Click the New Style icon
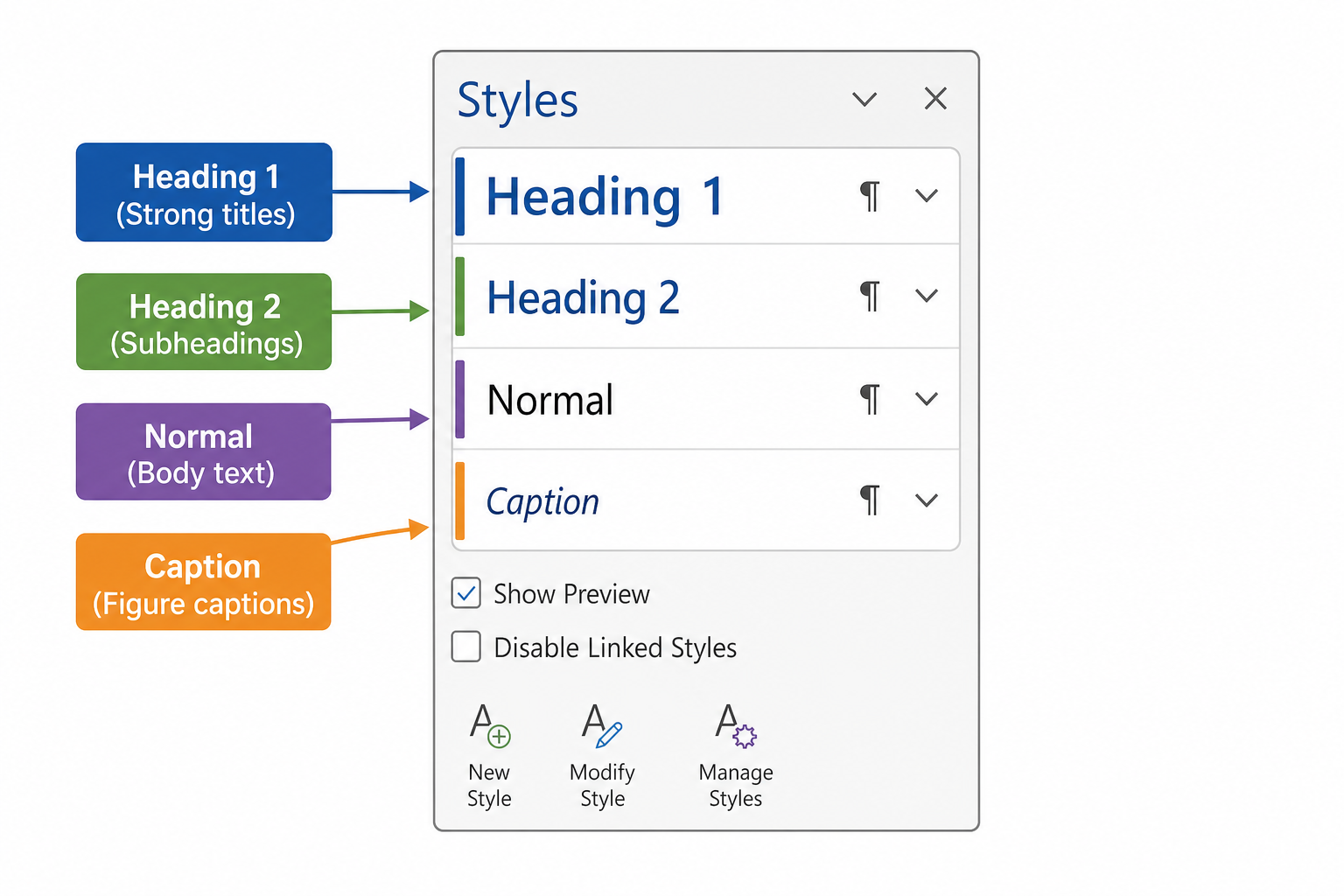Image resolution: width=1344 pixels, height=896 pixels. (490, 726)
